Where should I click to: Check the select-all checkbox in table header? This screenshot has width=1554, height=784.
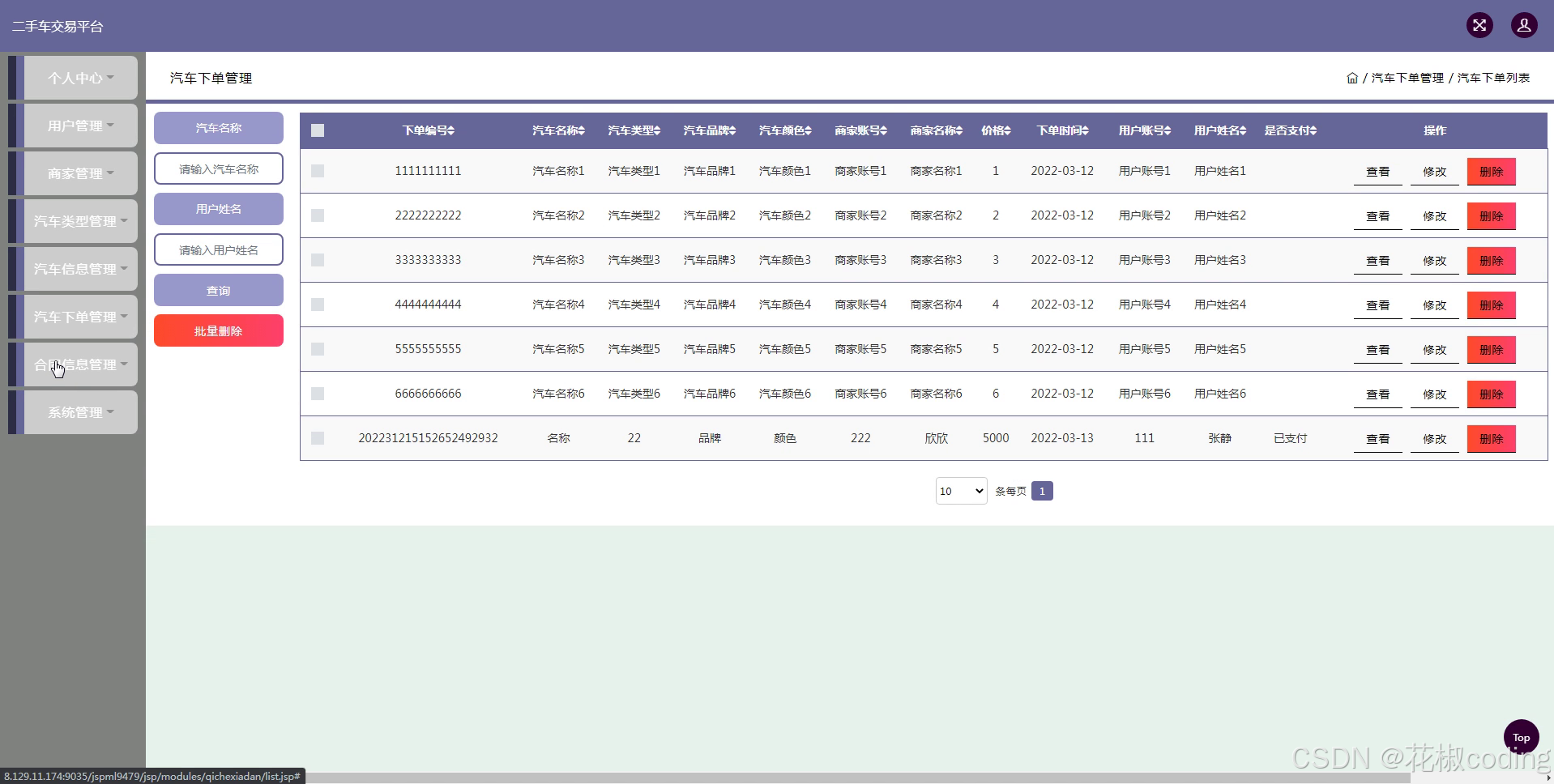click(x=318, y=130)
